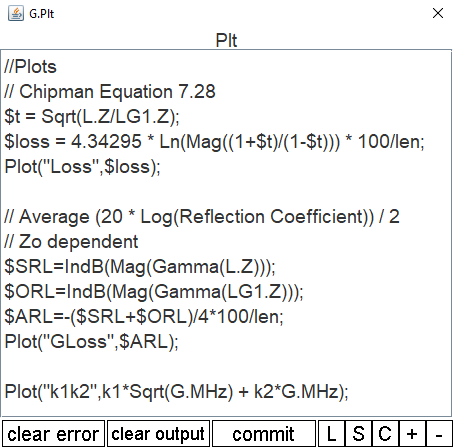
Task: Click the C button
Action: (x=385, y=434)
